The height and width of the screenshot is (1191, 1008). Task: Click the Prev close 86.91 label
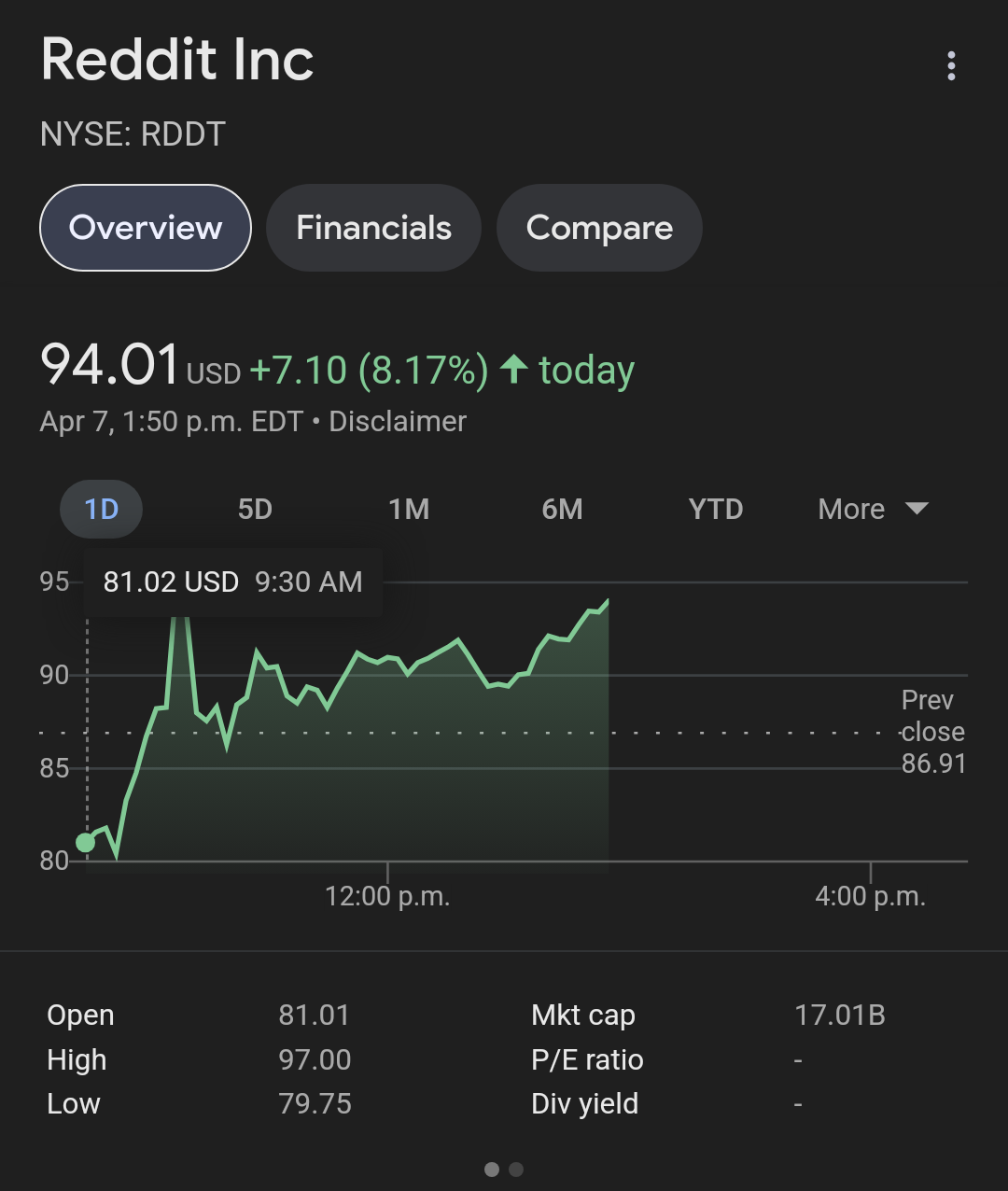(932, 732)
